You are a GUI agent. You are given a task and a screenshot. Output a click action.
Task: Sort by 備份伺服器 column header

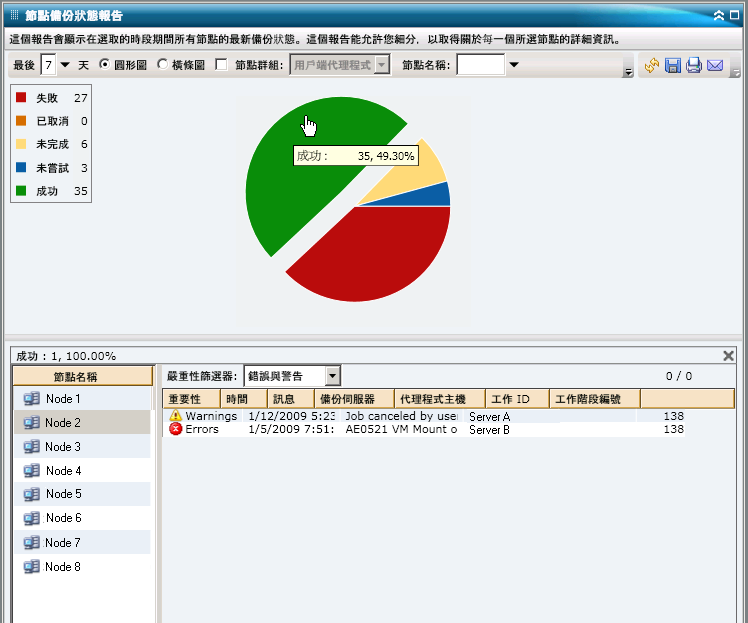354,399
